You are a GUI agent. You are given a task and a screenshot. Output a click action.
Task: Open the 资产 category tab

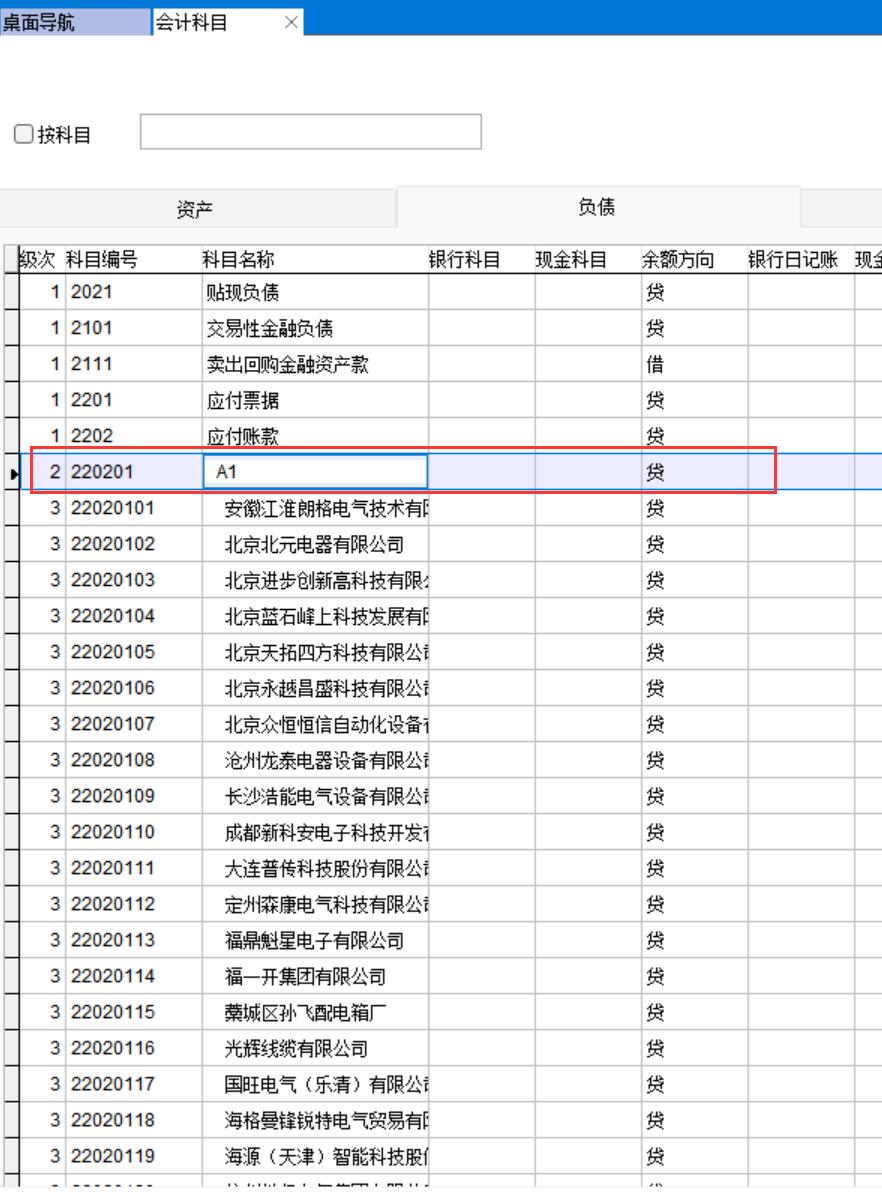(195, 209)
